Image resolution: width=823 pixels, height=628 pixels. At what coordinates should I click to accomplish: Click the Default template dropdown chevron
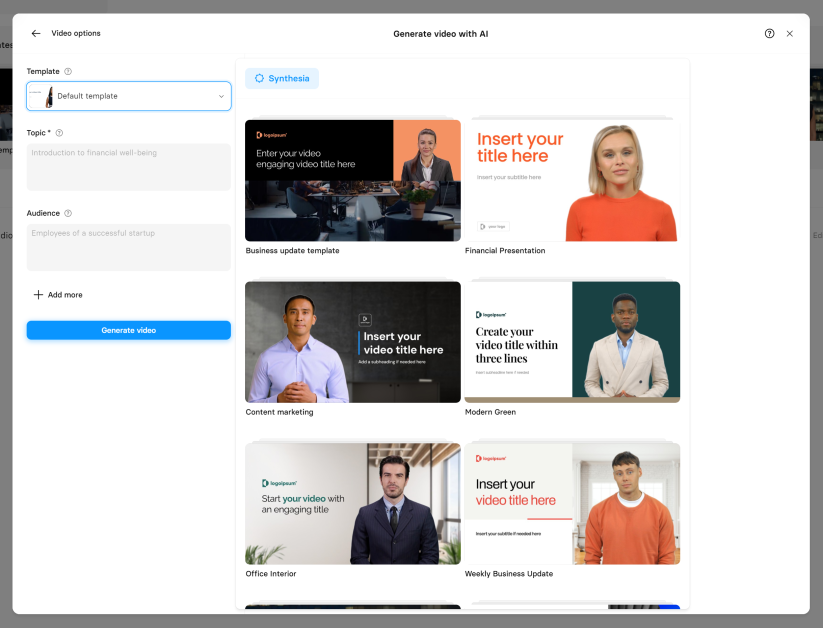point(221,96)
